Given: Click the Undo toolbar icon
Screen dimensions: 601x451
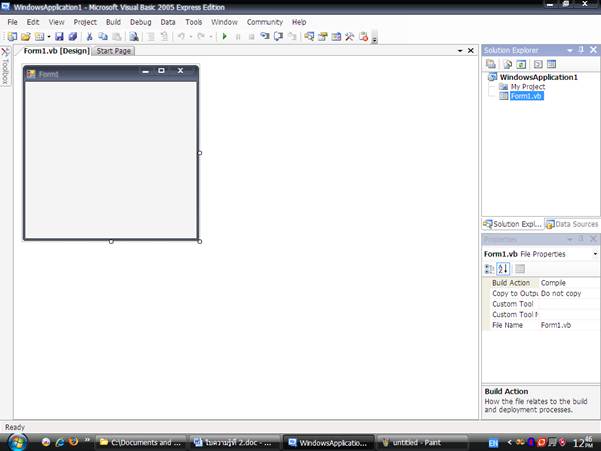Looking at the screenshot, I should pos(181,36).
